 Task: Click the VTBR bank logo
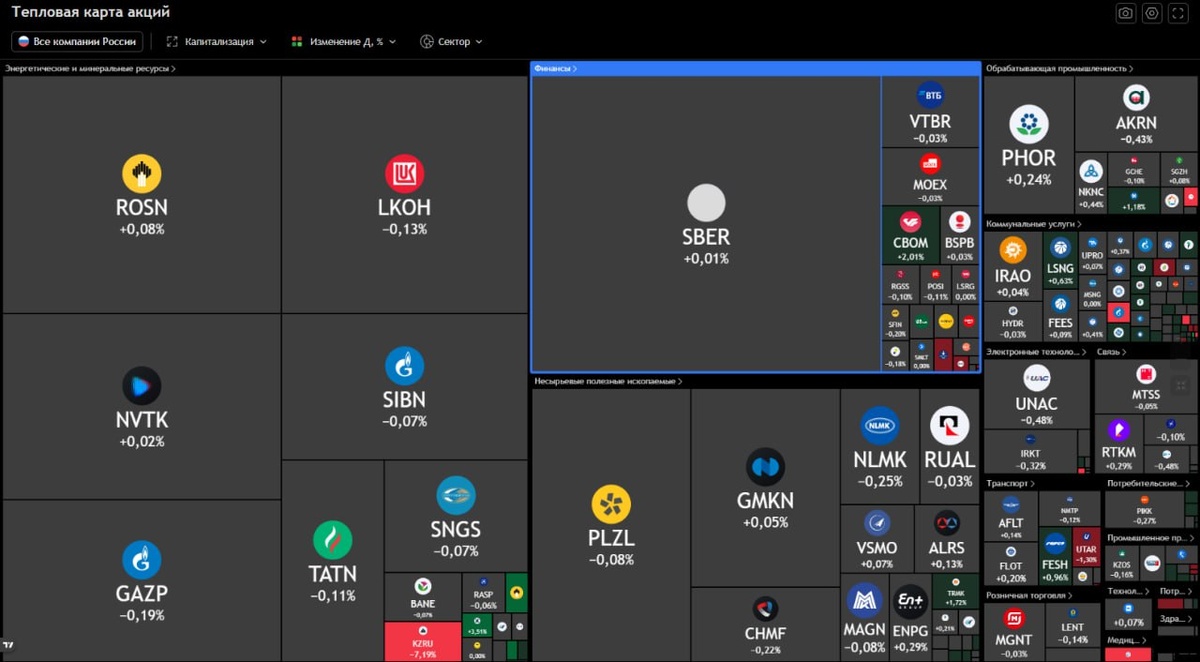(x=930, y=96)
